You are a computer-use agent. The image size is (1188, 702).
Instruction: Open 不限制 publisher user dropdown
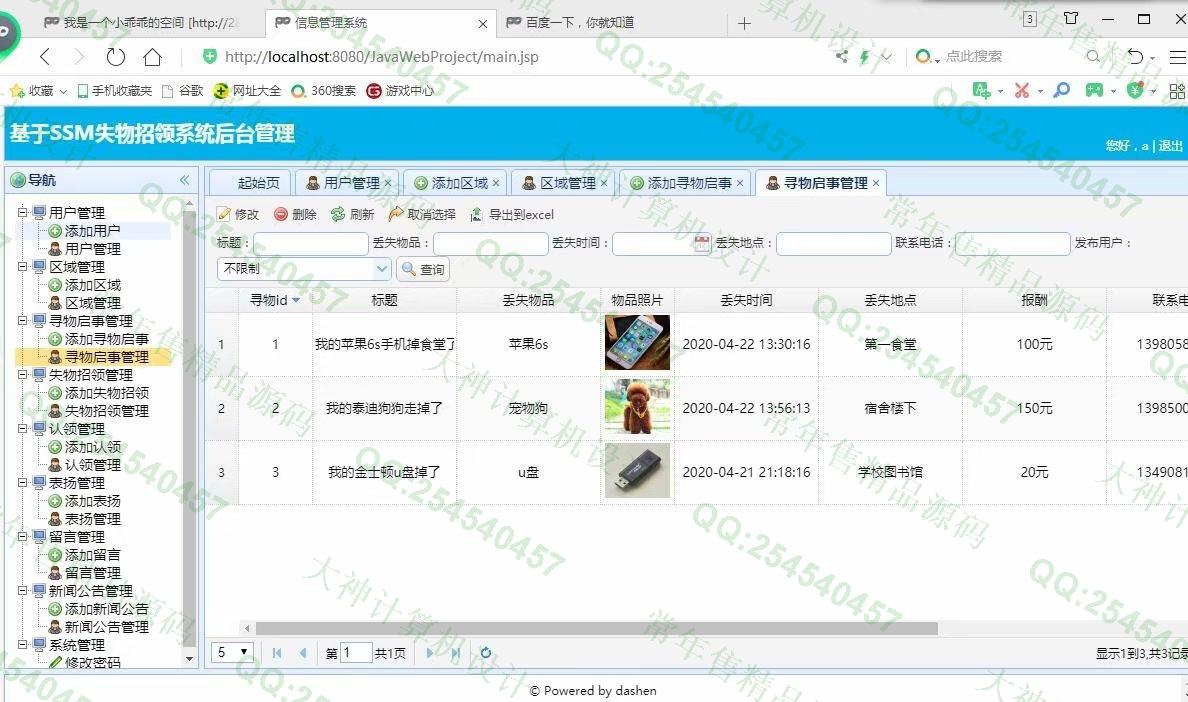382,269
